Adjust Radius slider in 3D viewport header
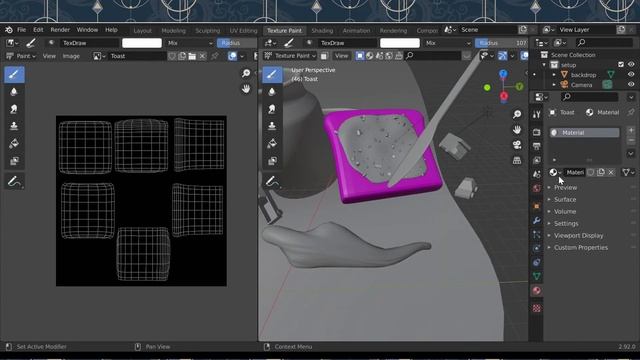640x360 pixels. tap(501, 43)
